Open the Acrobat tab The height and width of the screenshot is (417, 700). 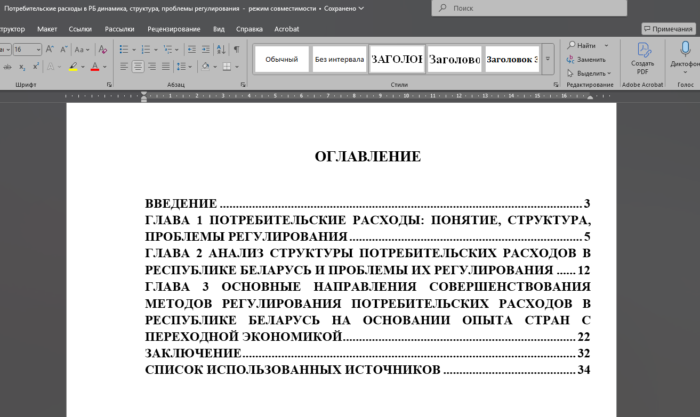click(287, 29)
